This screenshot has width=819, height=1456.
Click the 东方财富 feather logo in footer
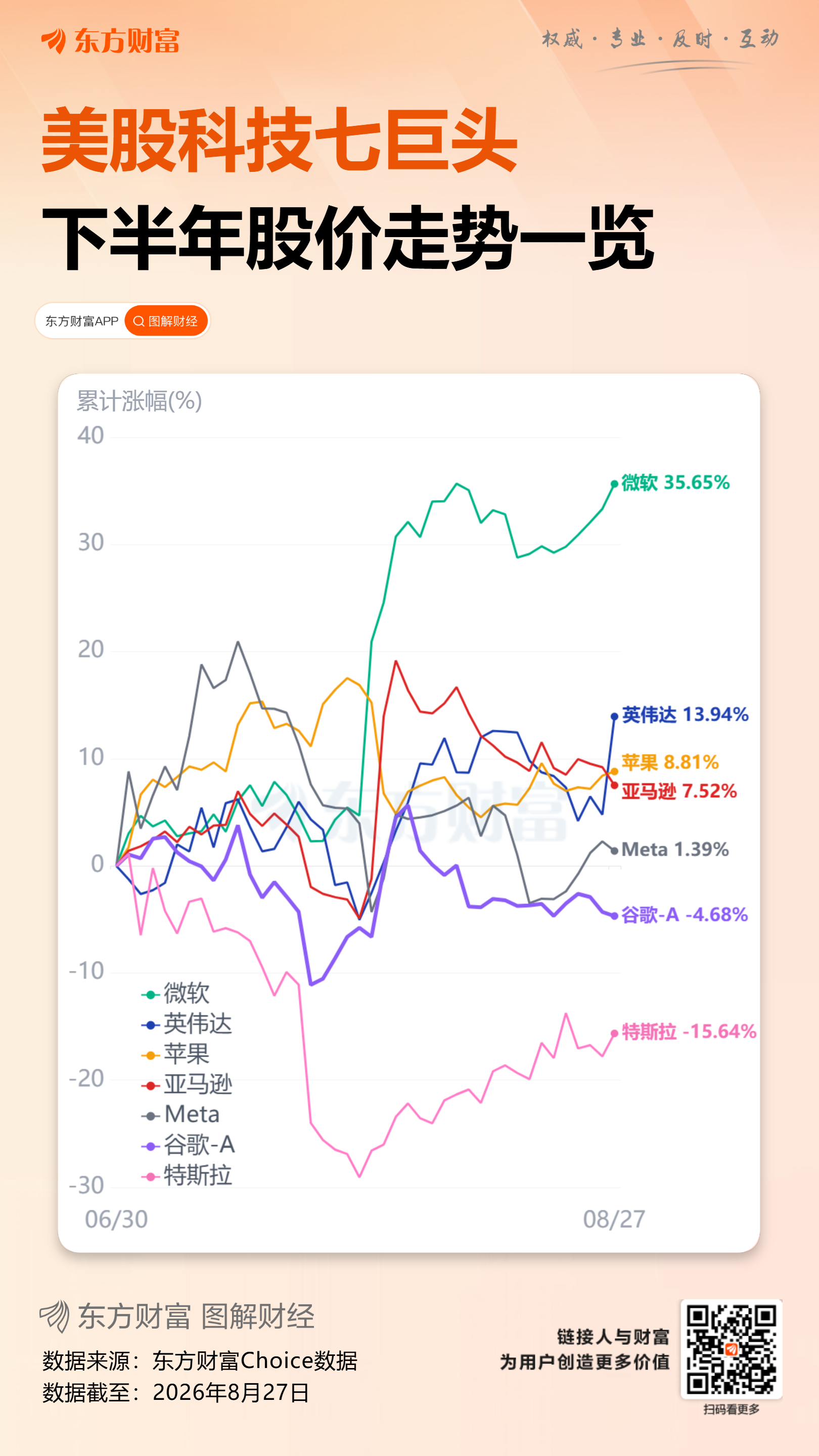(55, 1316)
